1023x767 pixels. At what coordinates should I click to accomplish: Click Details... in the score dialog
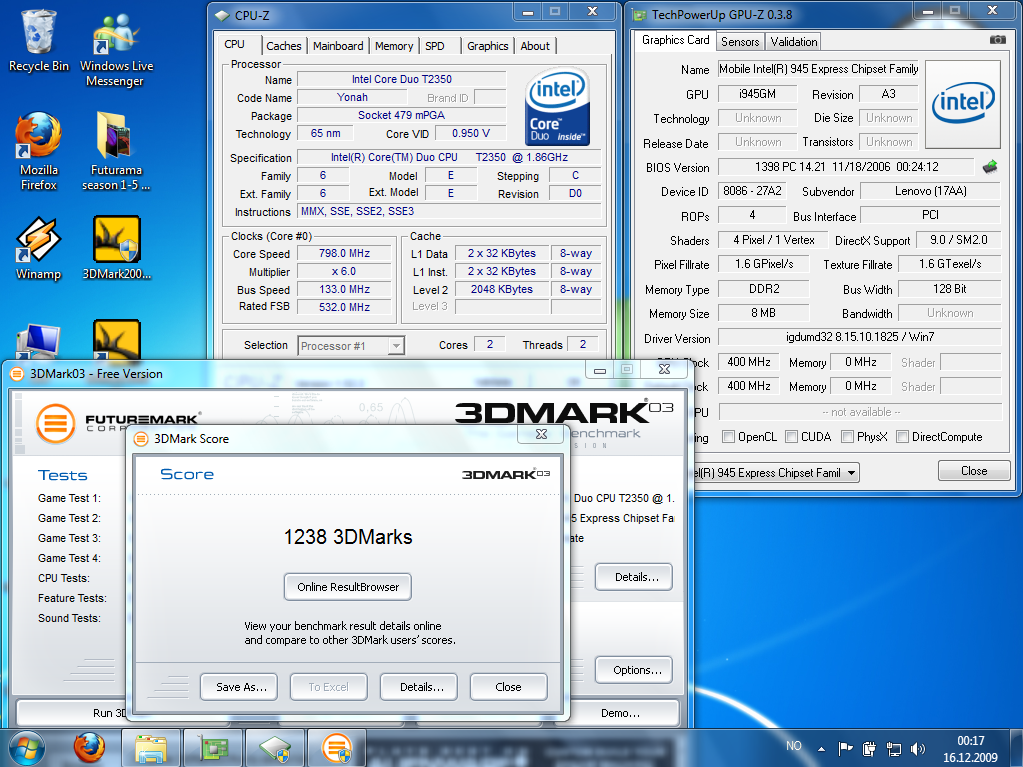pos(421,687)
